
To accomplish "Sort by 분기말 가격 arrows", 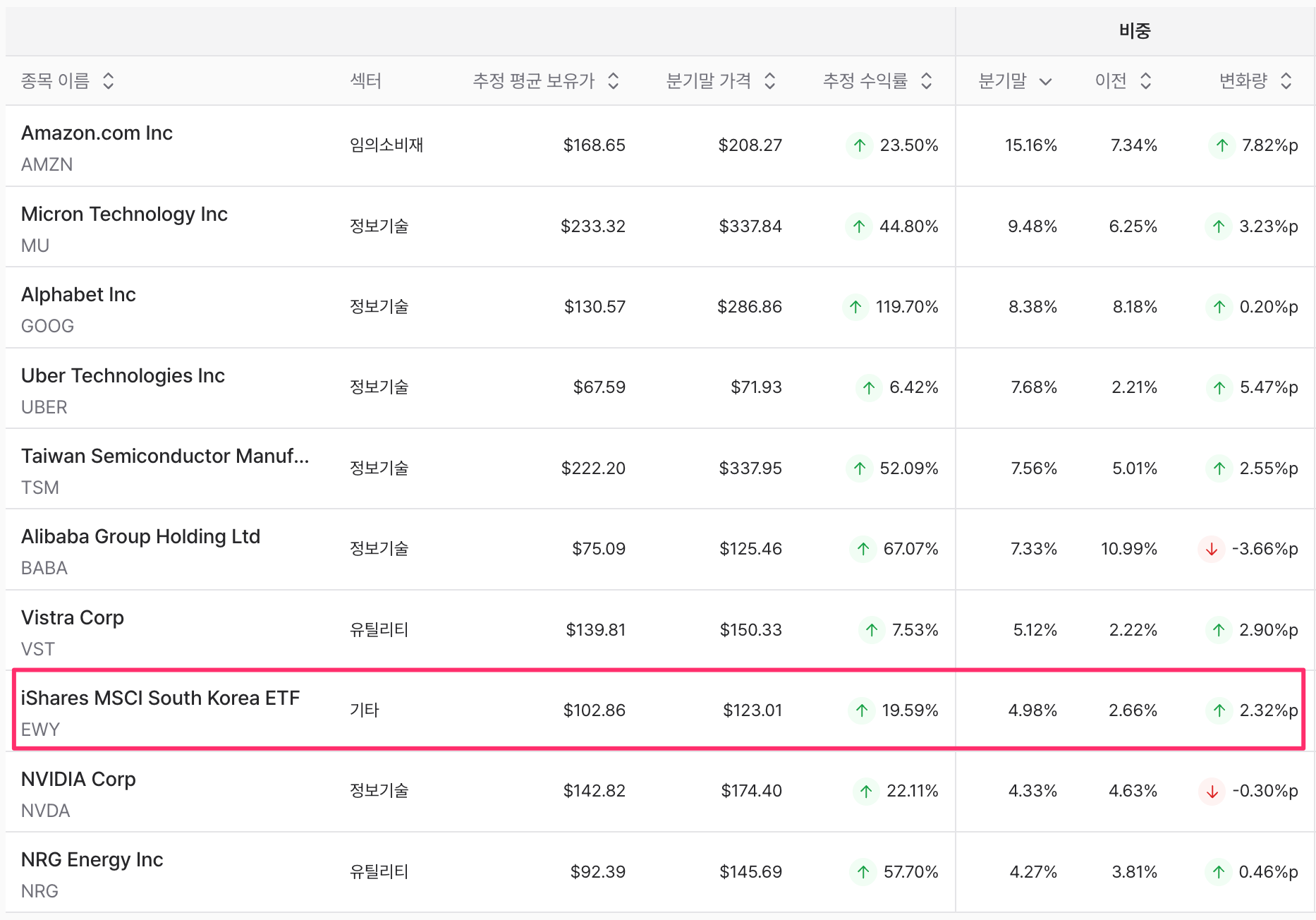I will [x=770, y=81].
